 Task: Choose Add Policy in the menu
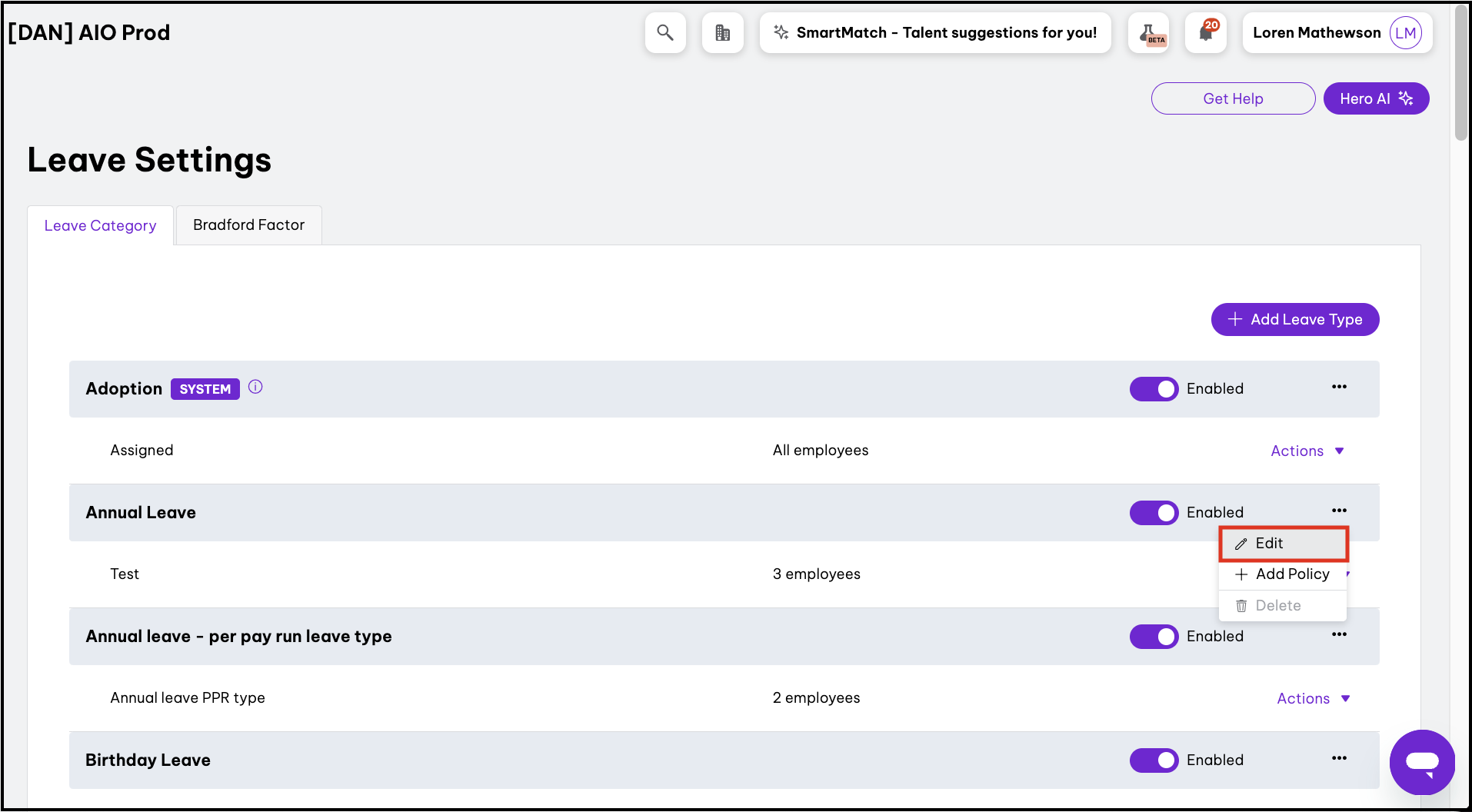click(1282, 574)
